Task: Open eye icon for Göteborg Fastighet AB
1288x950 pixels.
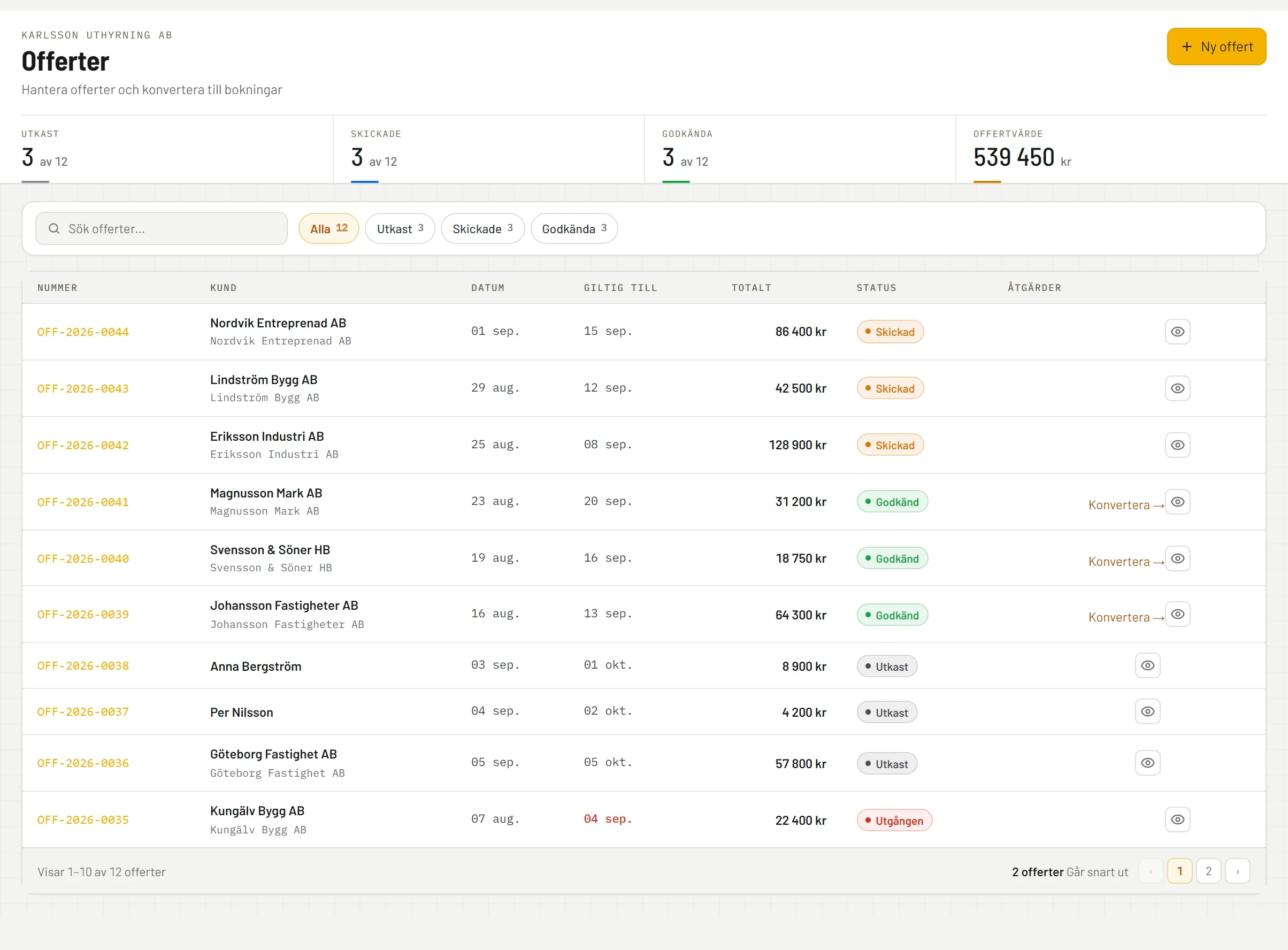Action: (1147, 763)
